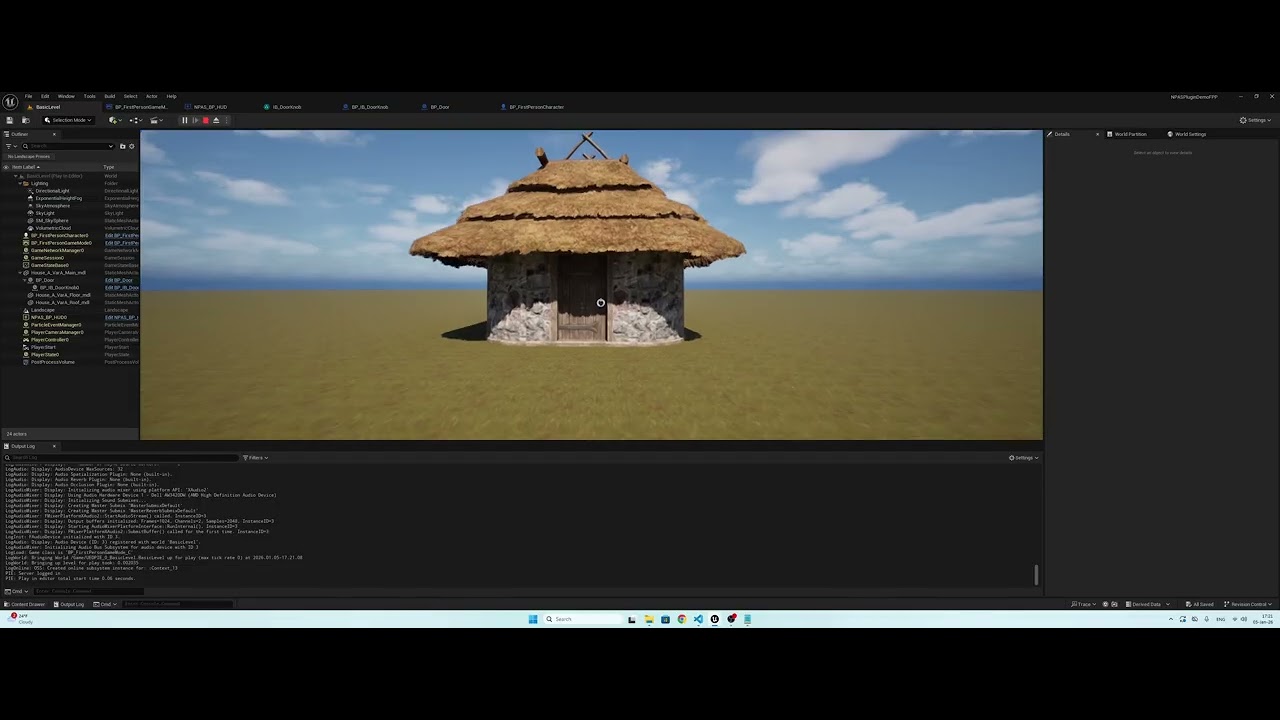Select VolumetricCloud in the Outliner
This screenshot has height=720, width=1280.
click(52, 228)
